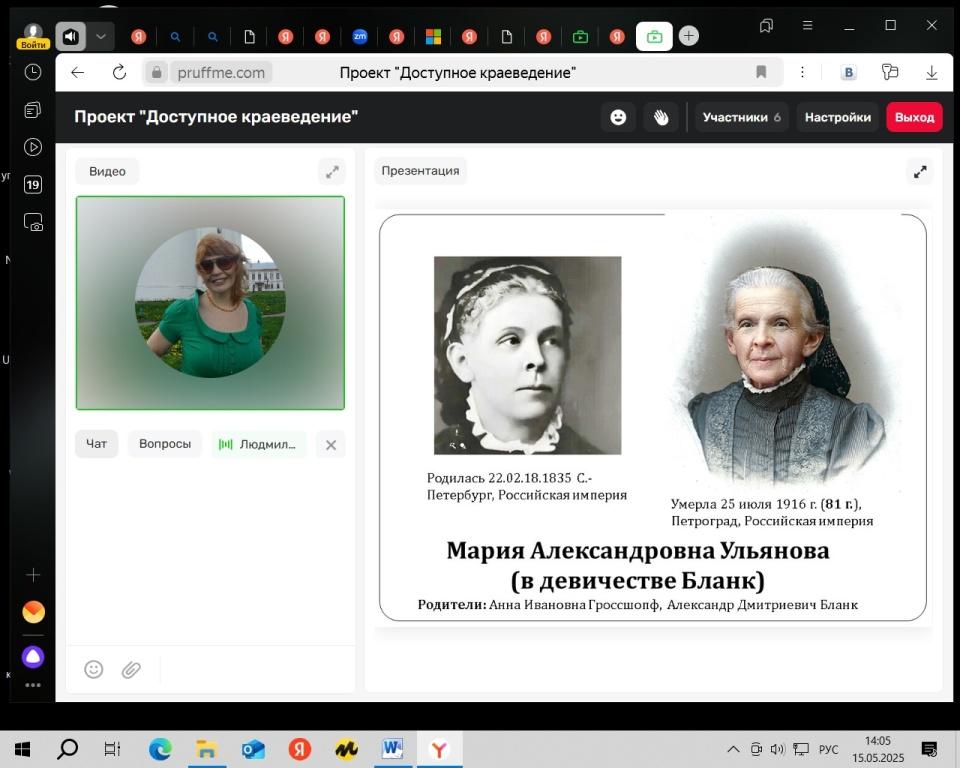Switch the РУС keyboard language indicator

828,749
